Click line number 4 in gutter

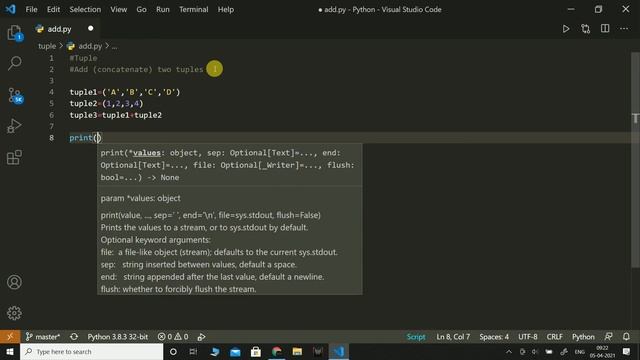tap(51, 92)
